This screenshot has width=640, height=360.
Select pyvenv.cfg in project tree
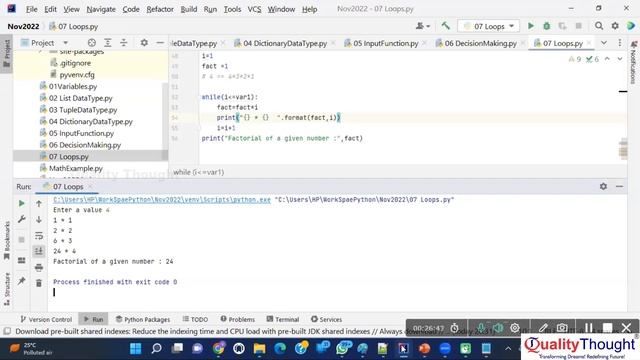(x=77, y=75)
